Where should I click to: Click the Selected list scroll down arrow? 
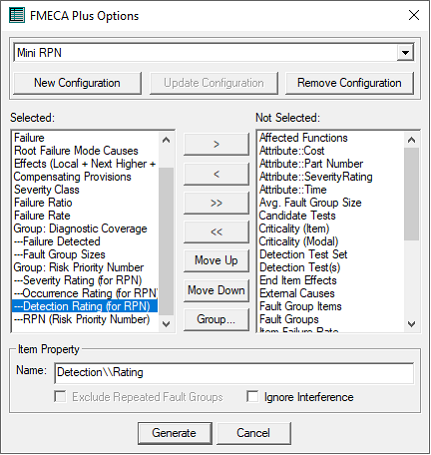point(166,324)
